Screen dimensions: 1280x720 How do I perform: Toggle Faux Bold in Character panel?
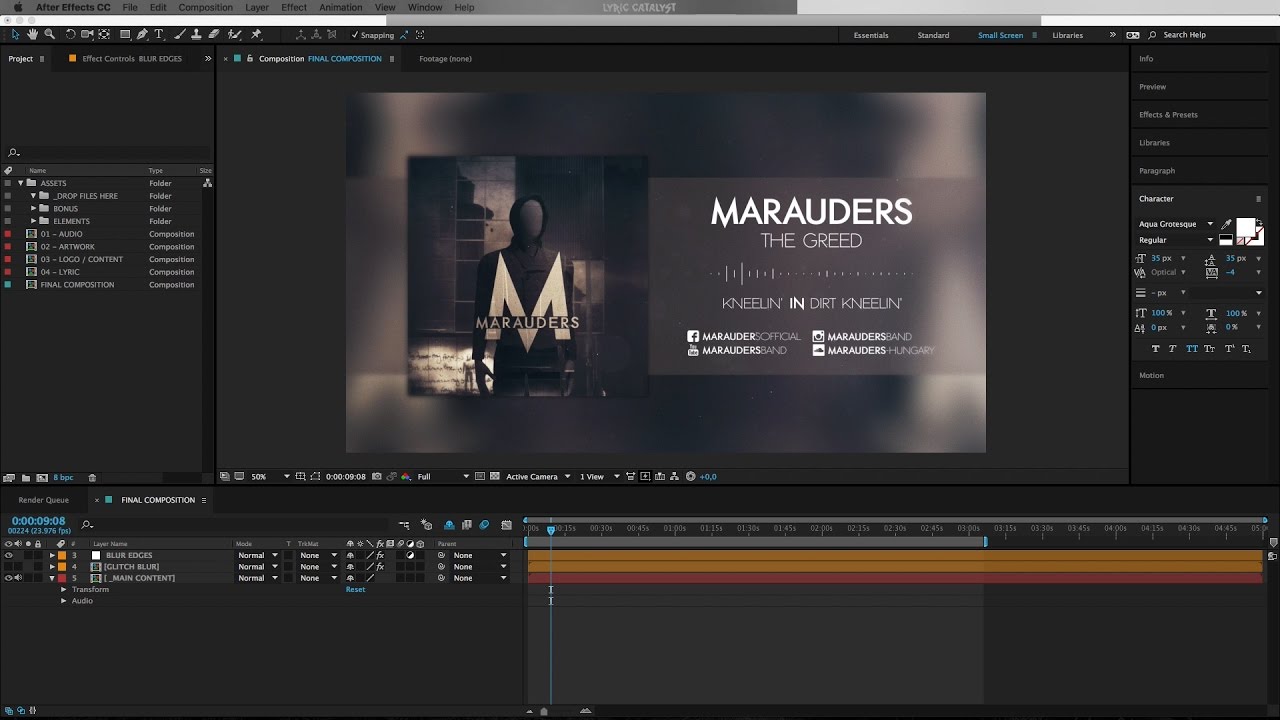point(1156,349)
